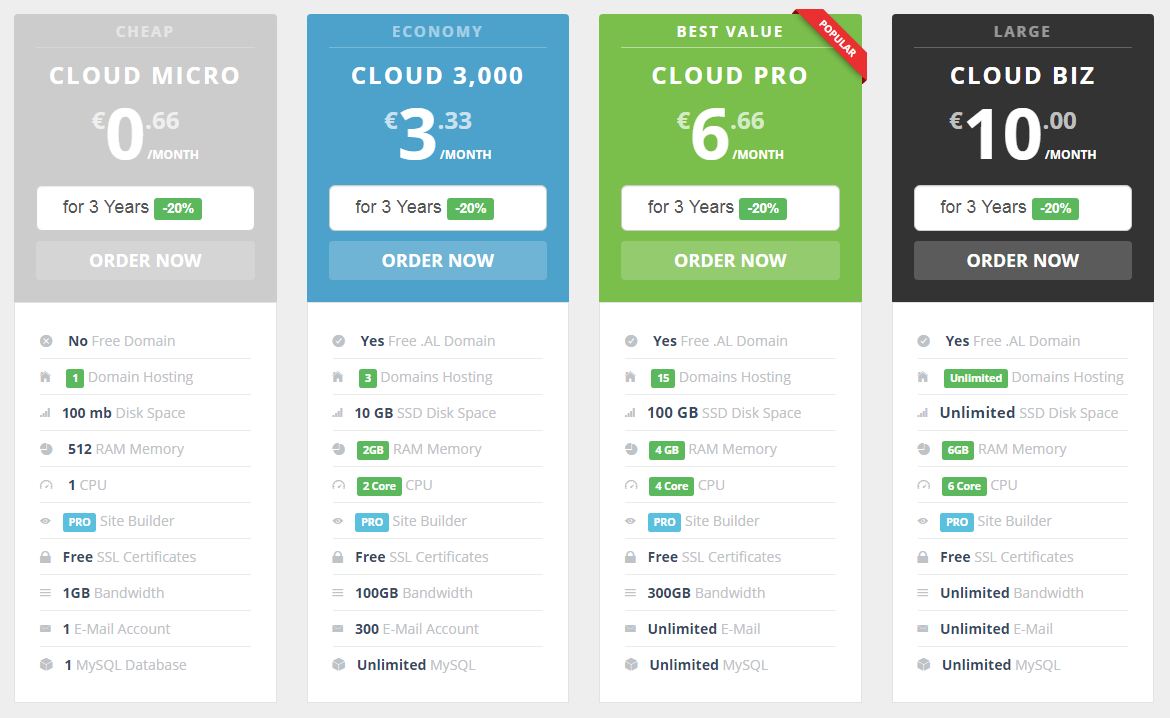Click the lines icon beside 300GB Bandwidth
This screenshot has width=1170, height=718.
coord(631,593)
